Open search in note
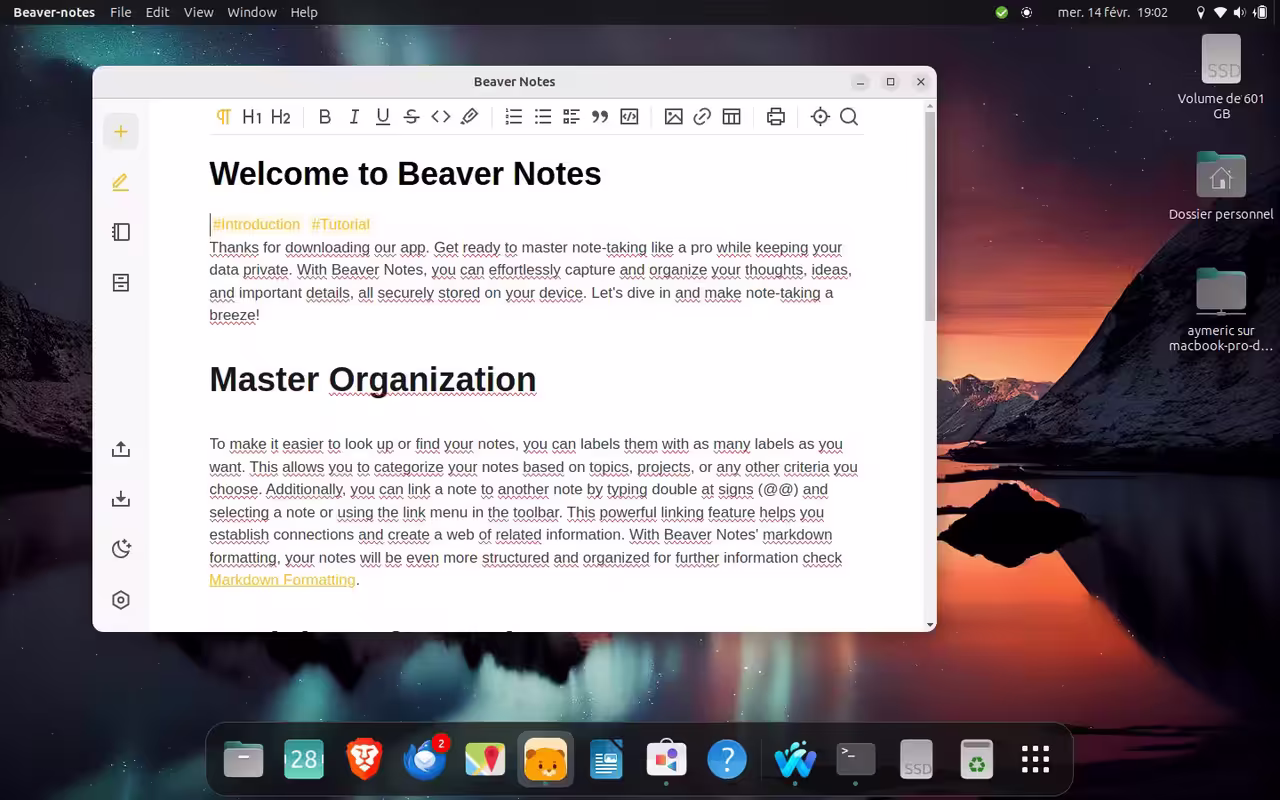1280x800 pixels. 849,117
